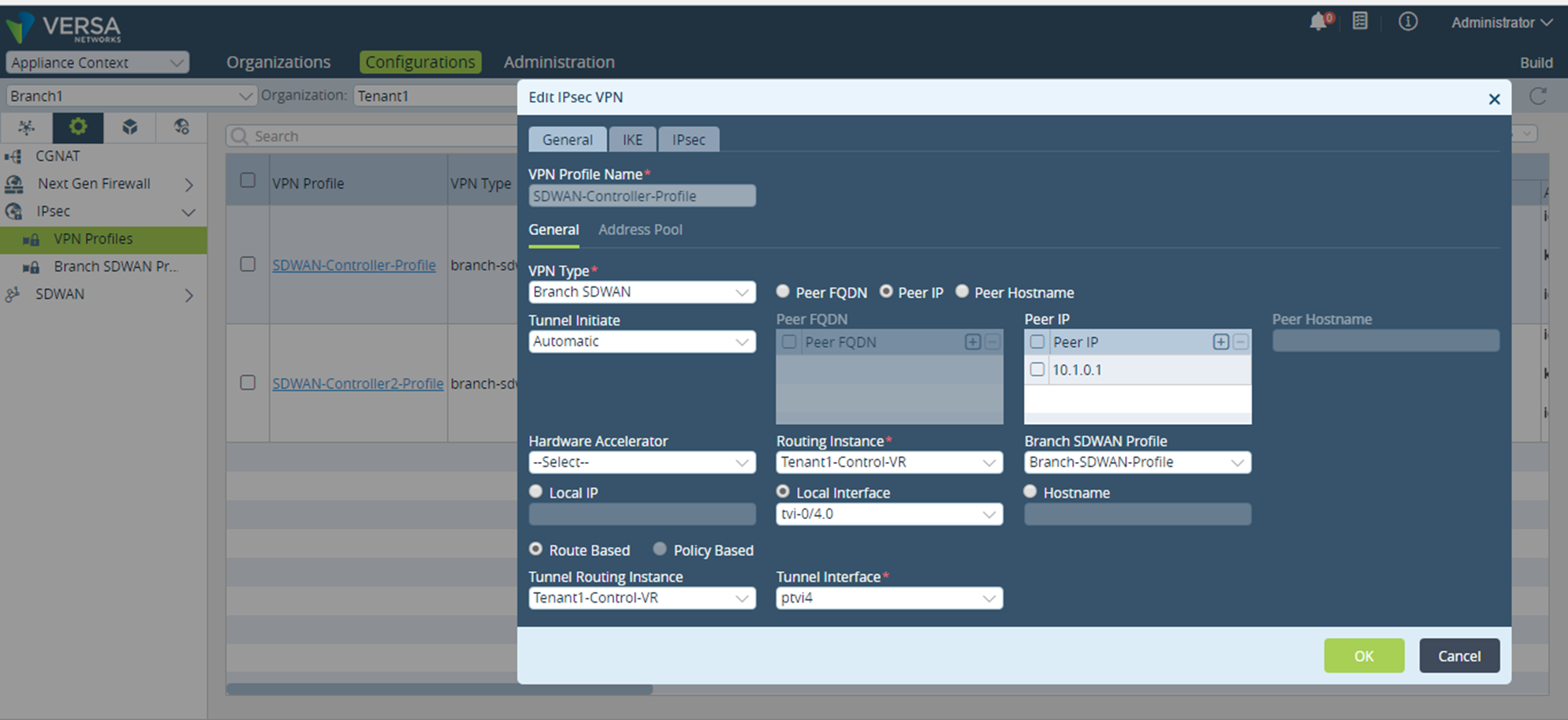Viewport: 1568px width, 720px height.
Task: Expand the SDWAN sidebar section
Action: tap(188, 295)
